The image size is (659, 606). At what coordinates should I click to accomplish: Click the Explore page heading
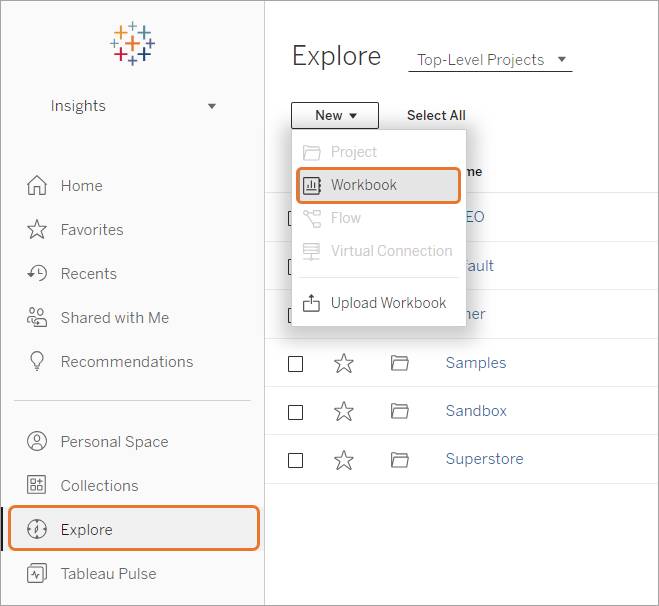tap(337, 56)
